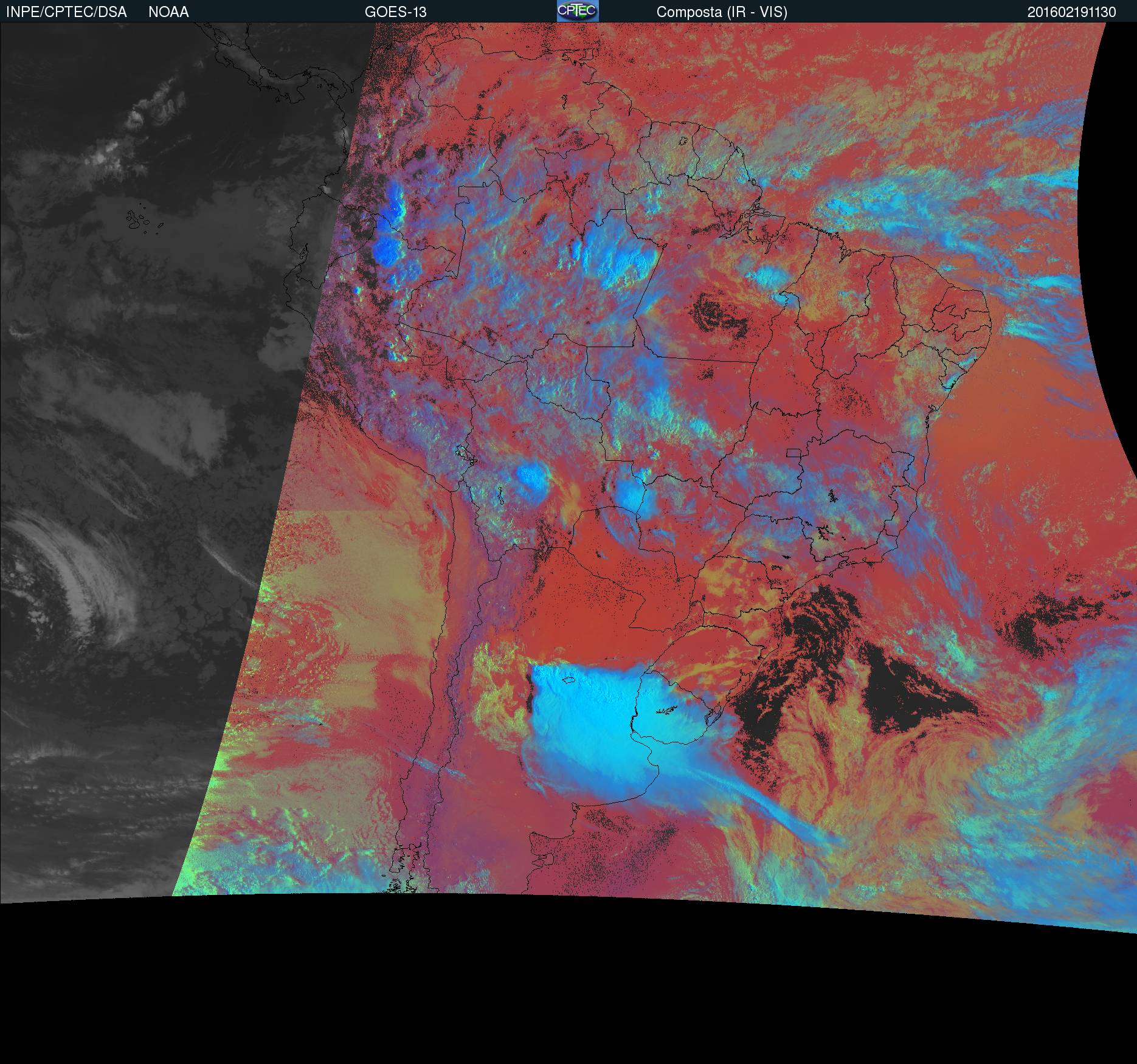Click the NOAA label in header
This screenshot has width=1137, height=1064.
coord(168,12)
